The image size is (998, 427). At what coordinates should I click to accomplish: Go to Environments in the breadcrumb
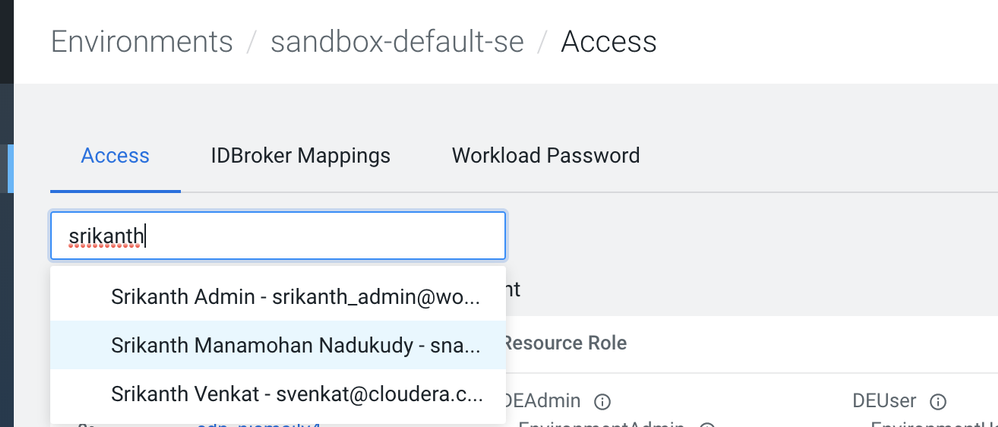pos(141,42)
